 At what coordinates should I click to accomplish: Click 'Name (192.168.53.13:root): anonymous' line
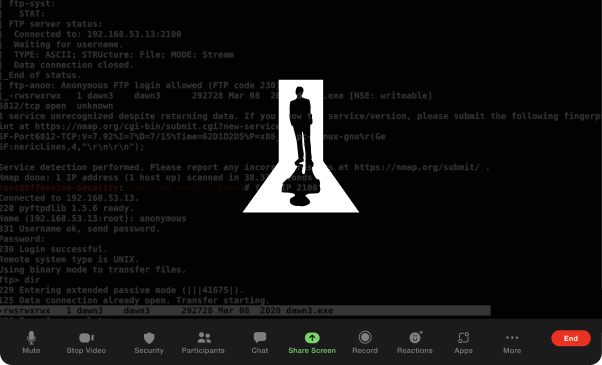[x=93, y=218]
